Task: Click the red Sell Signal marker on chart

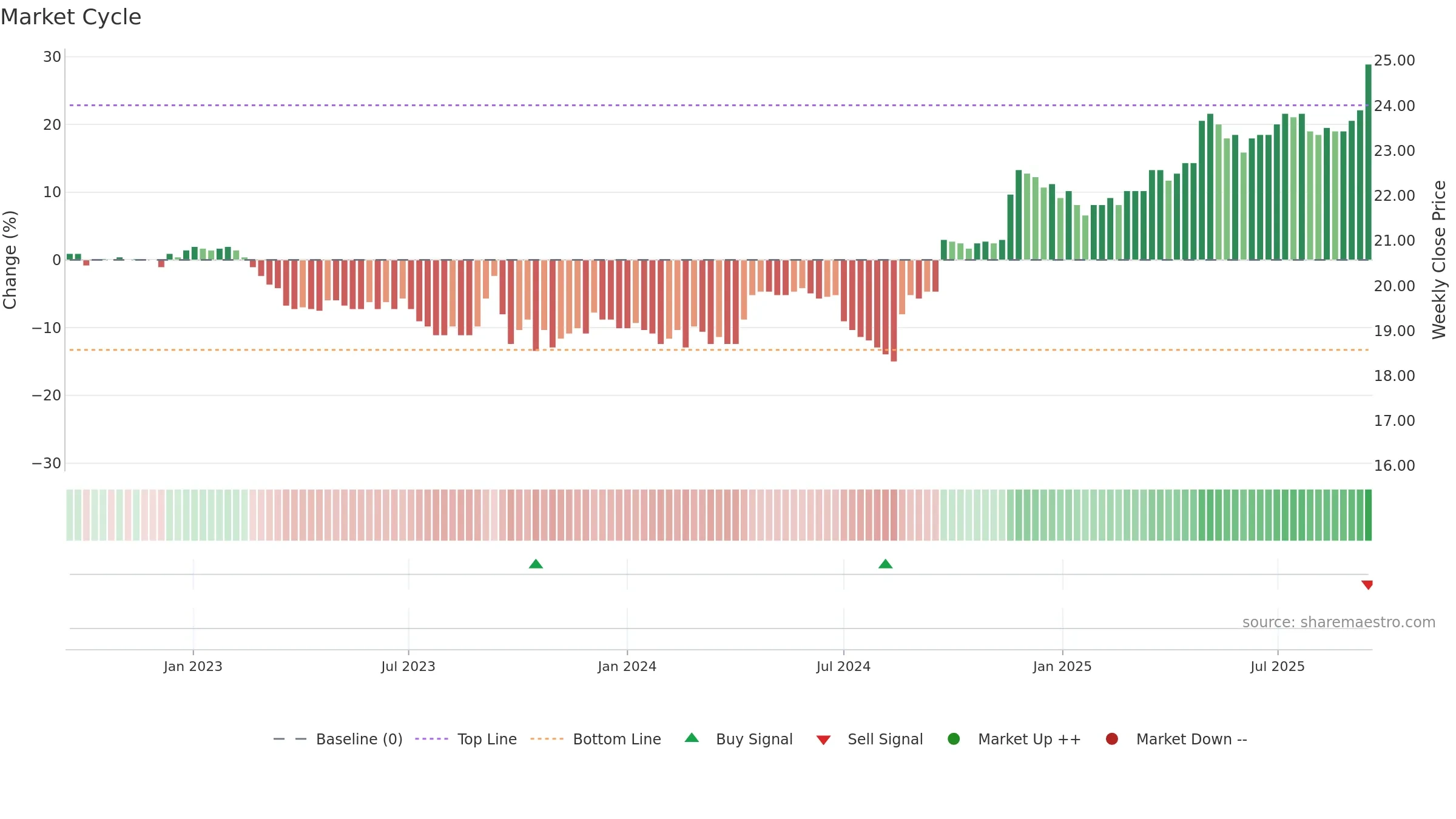Action: coord(1367,585)
